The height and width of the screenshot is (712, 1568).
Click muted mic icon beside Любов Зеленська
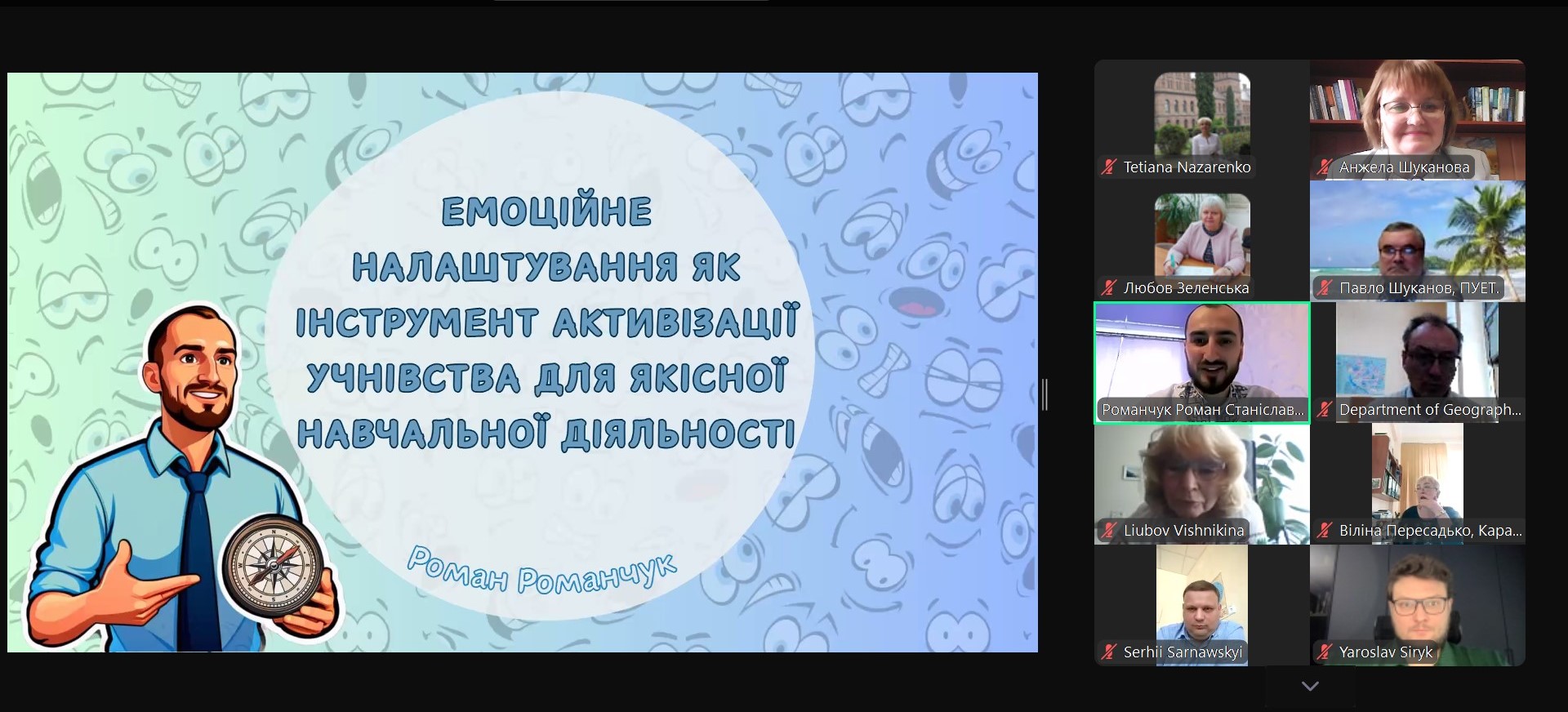[x=1108, y=288]
